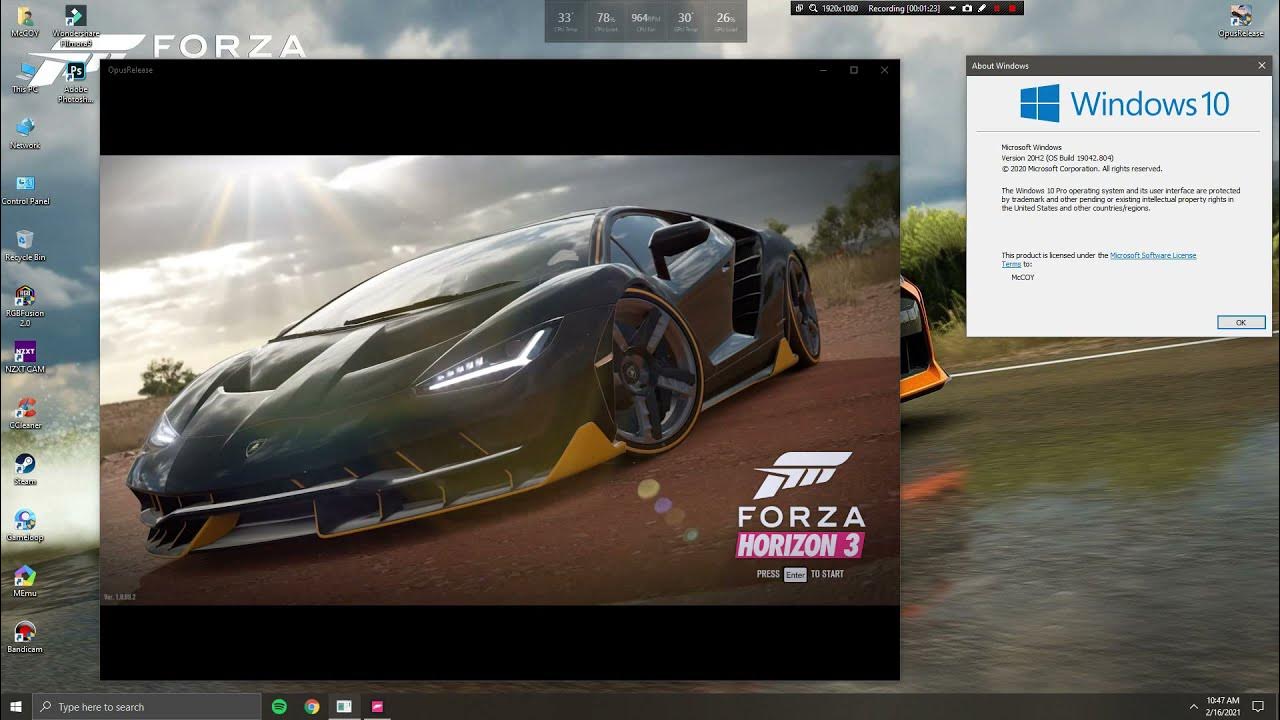Click the 1920x1080 resolution text in Bandicam bar

click(840, 8)
